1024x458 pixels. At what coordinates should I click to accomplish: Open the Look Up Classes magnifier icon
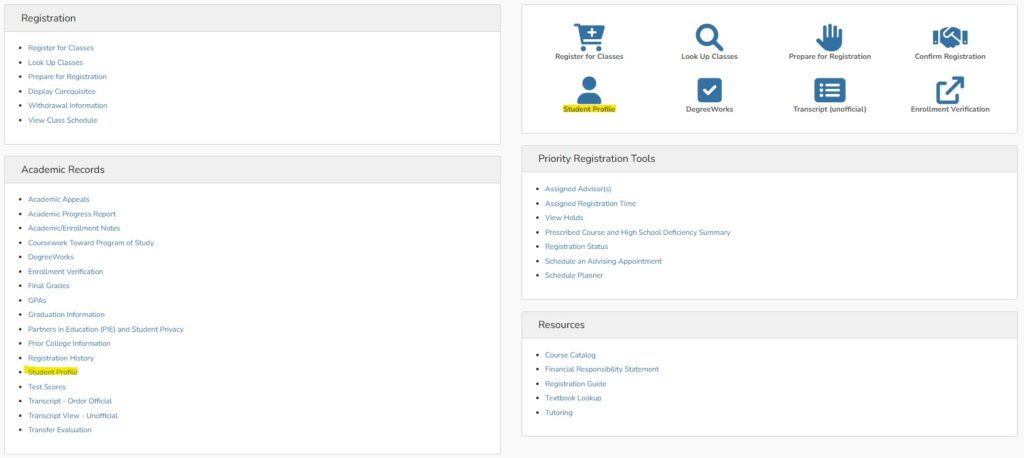pos(709,37)
